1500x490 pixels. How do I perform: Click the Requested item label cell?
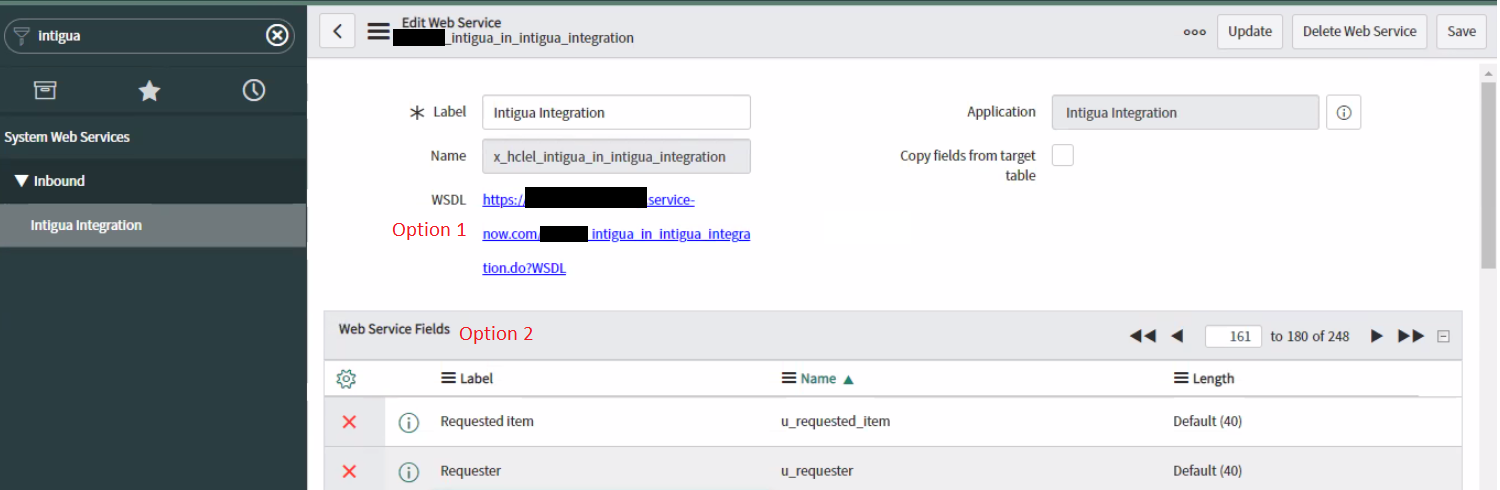click(x=487, y=421)
